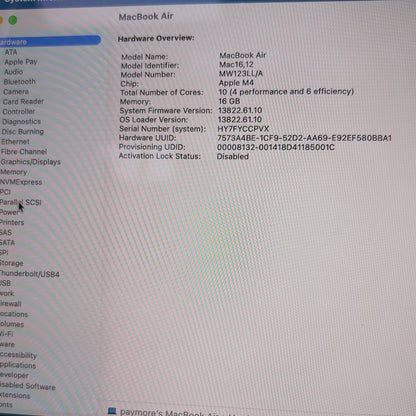
Task: Open Graphics/Displays section
Action: pos(31,162)
